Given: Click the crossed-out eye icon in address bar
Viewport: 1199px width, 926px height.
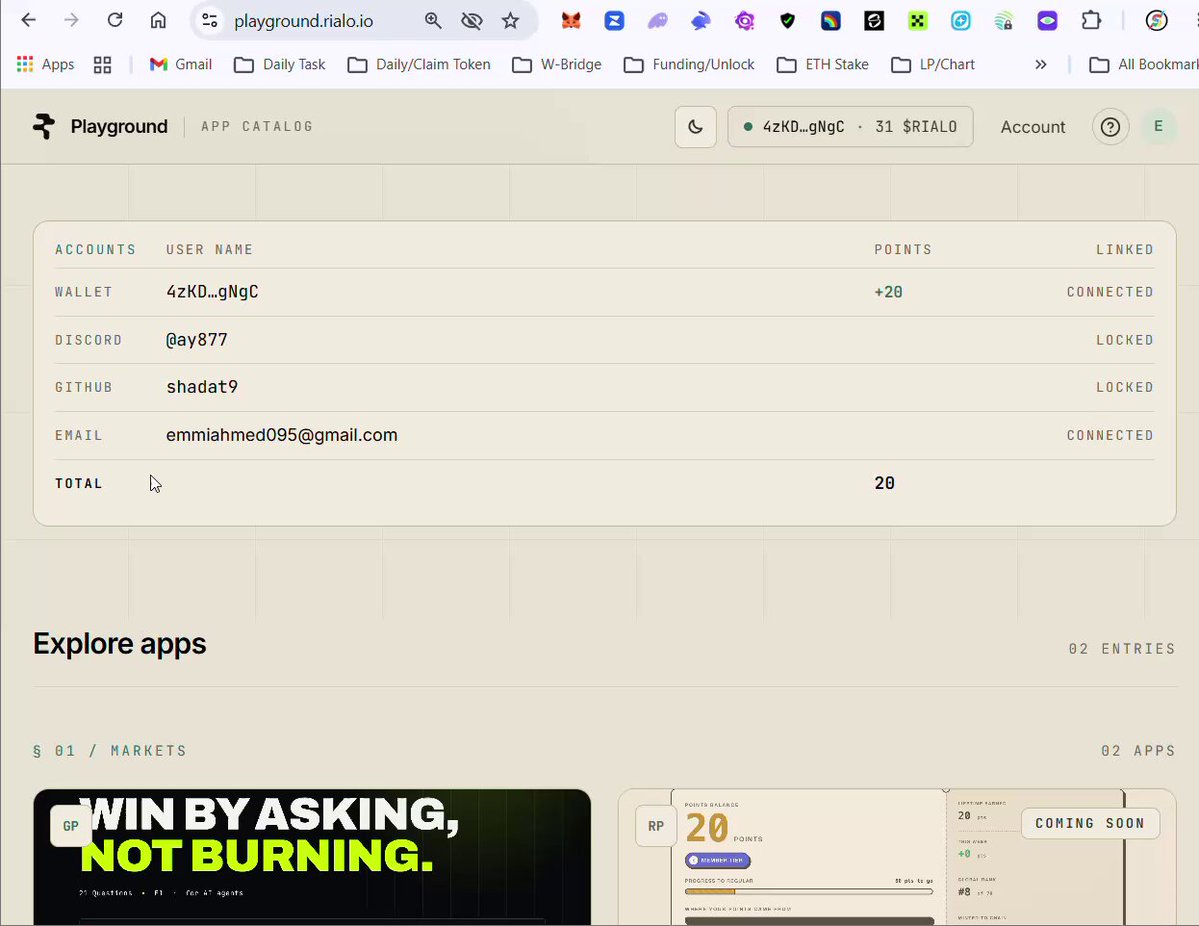Looking at the screenshot, I should (x=472, y=21).
